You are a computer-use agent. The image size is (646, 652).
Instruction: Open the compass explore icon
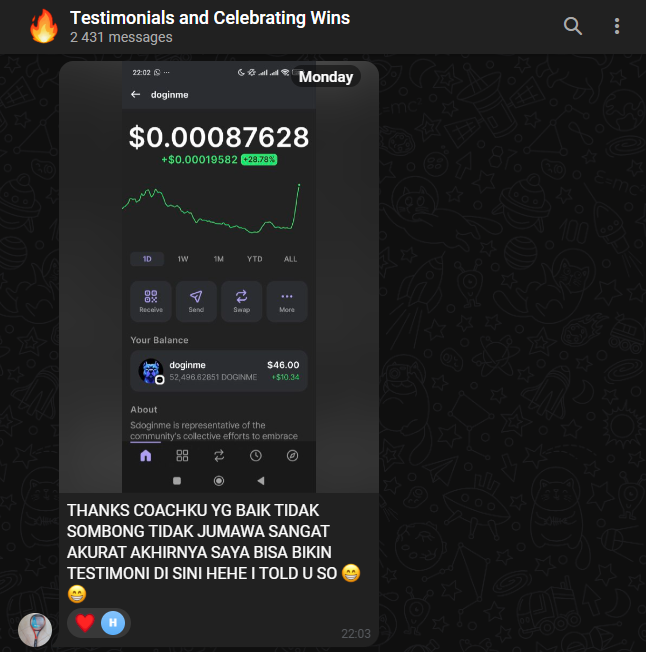(292, 456)
